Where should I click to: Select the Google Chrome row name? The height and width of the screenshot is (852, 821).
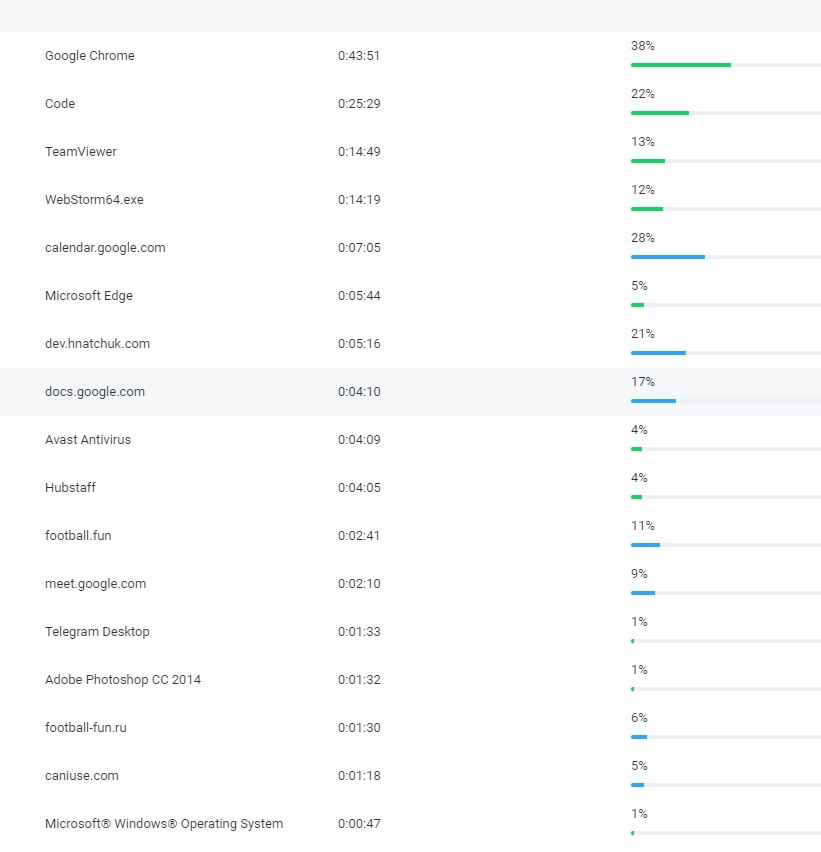90,55
